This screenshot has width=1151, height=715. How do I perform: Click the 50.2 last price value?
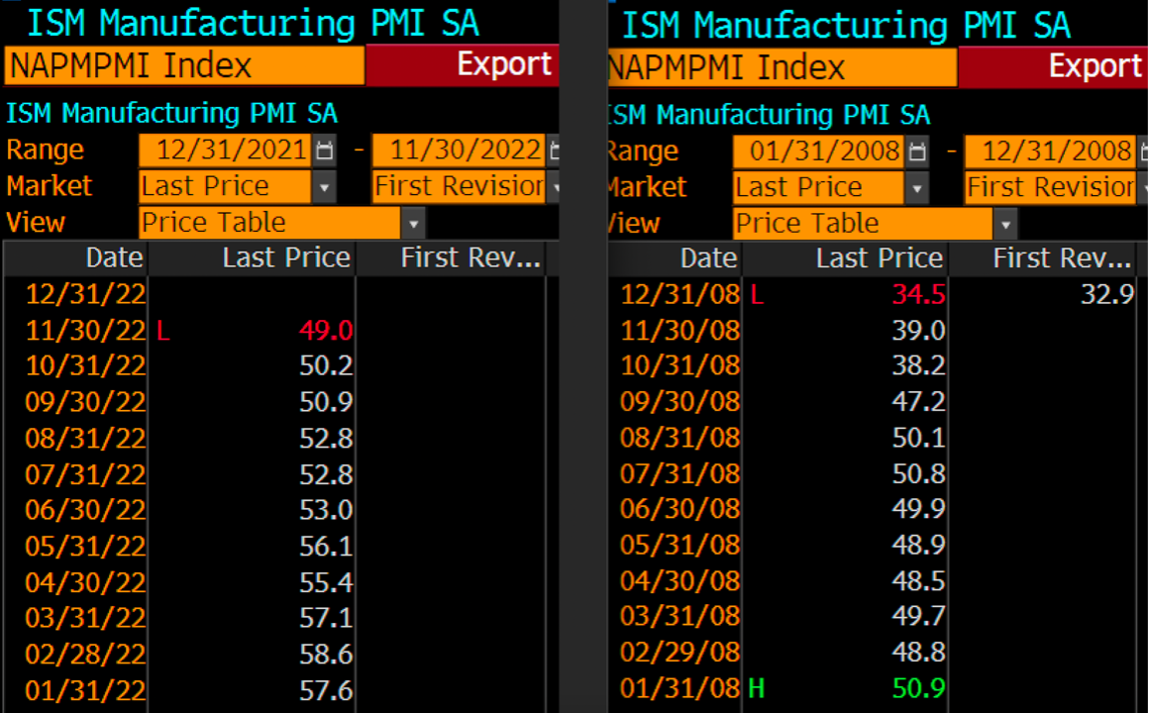pyautogui.click(x=326, y=366)
